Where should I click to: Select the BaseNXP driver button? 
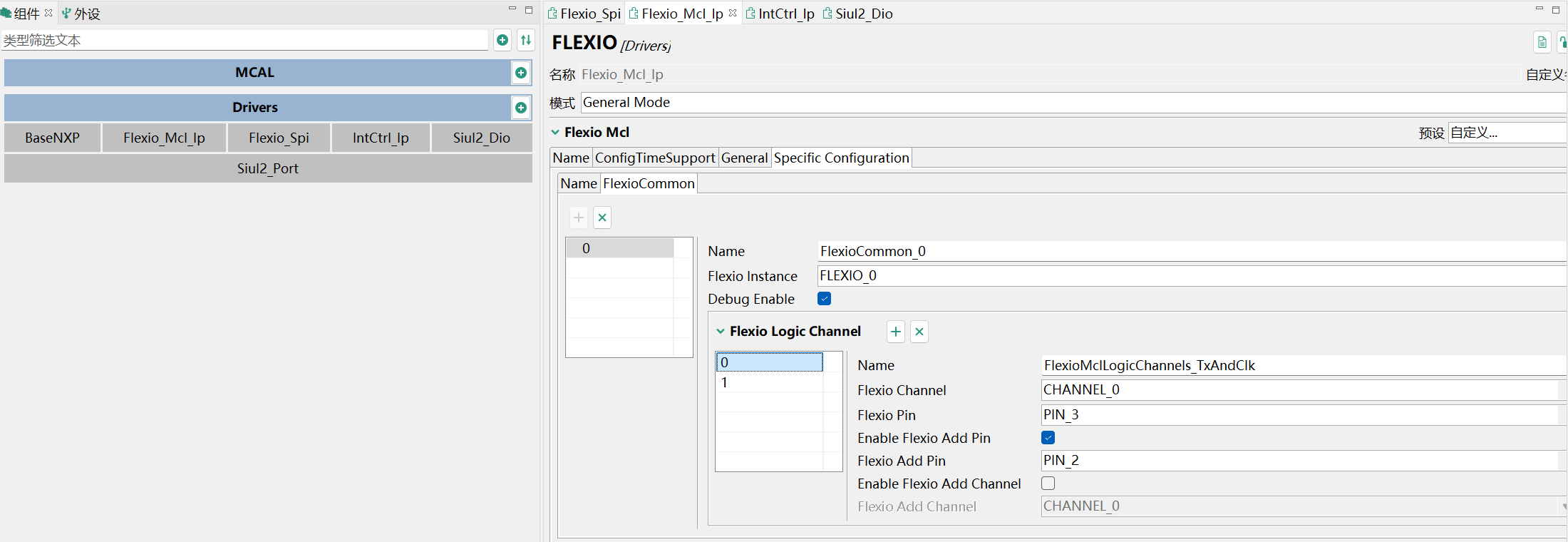point(52,138)
